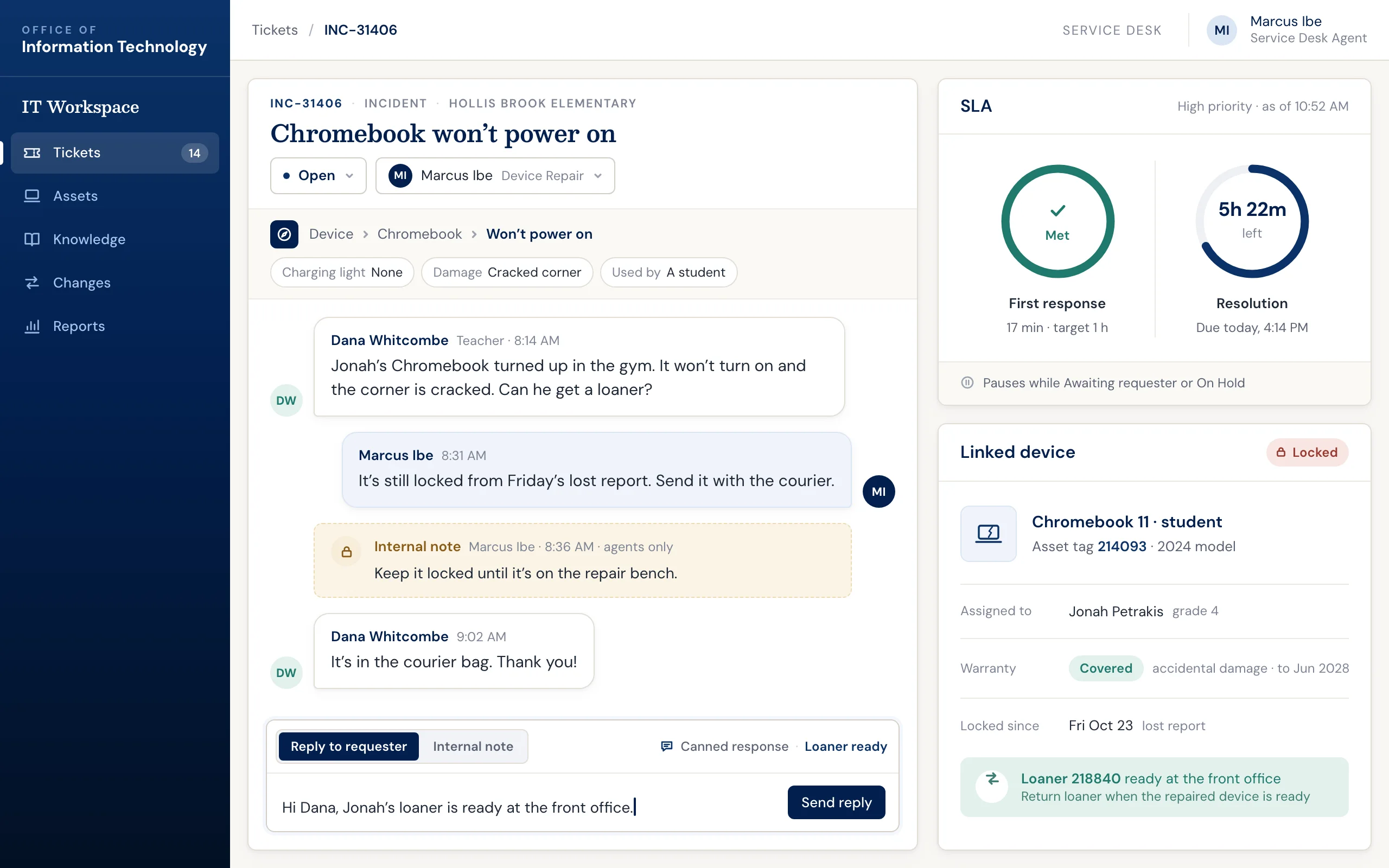Expand the Marcus Ibe assignee dropdown
The height and width of the screenshot is (868, 1389).
495,176
